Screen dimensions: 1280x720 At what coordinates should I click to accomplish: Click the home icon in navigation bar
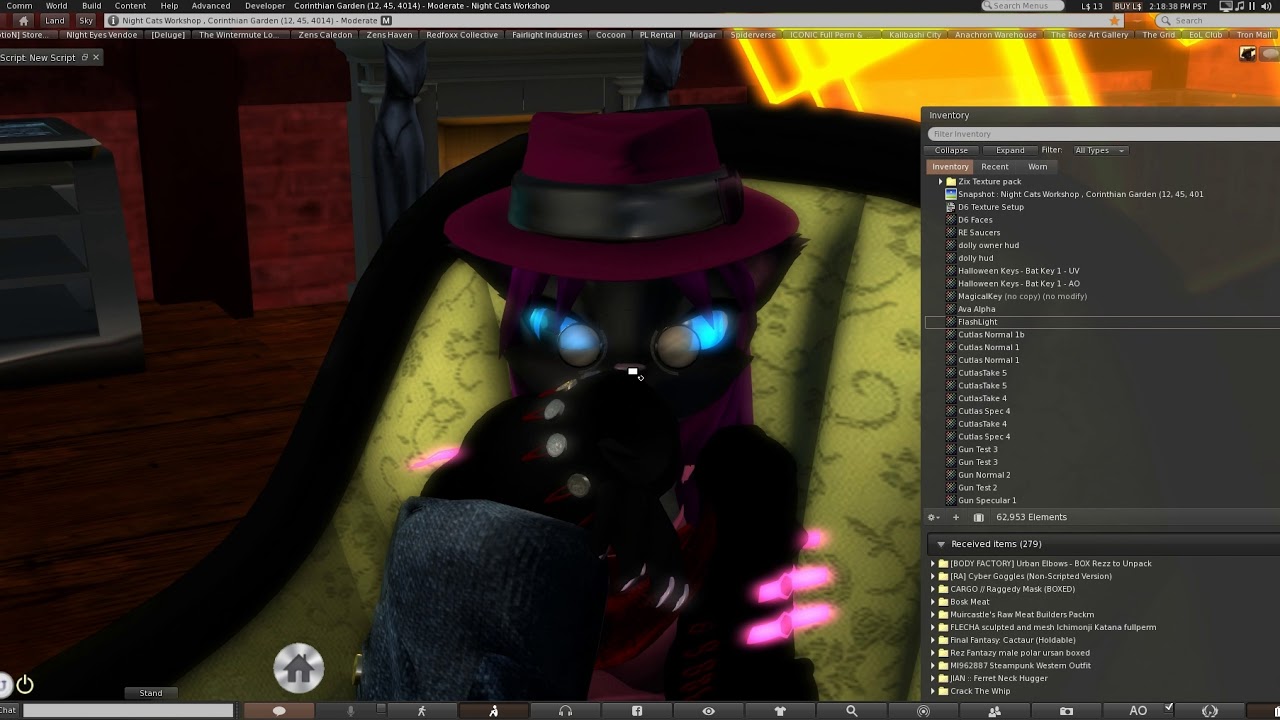(23, 20)
